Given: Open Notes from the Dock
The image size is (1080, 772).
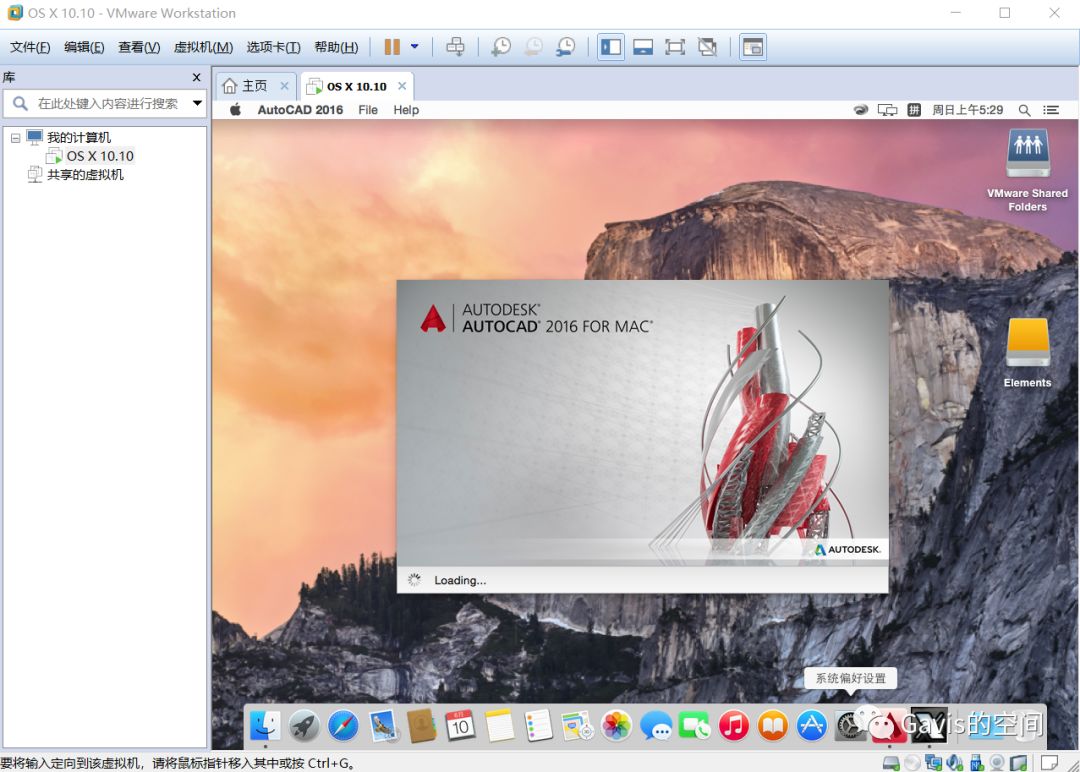Looking at the screenshot, I should 499,726.
